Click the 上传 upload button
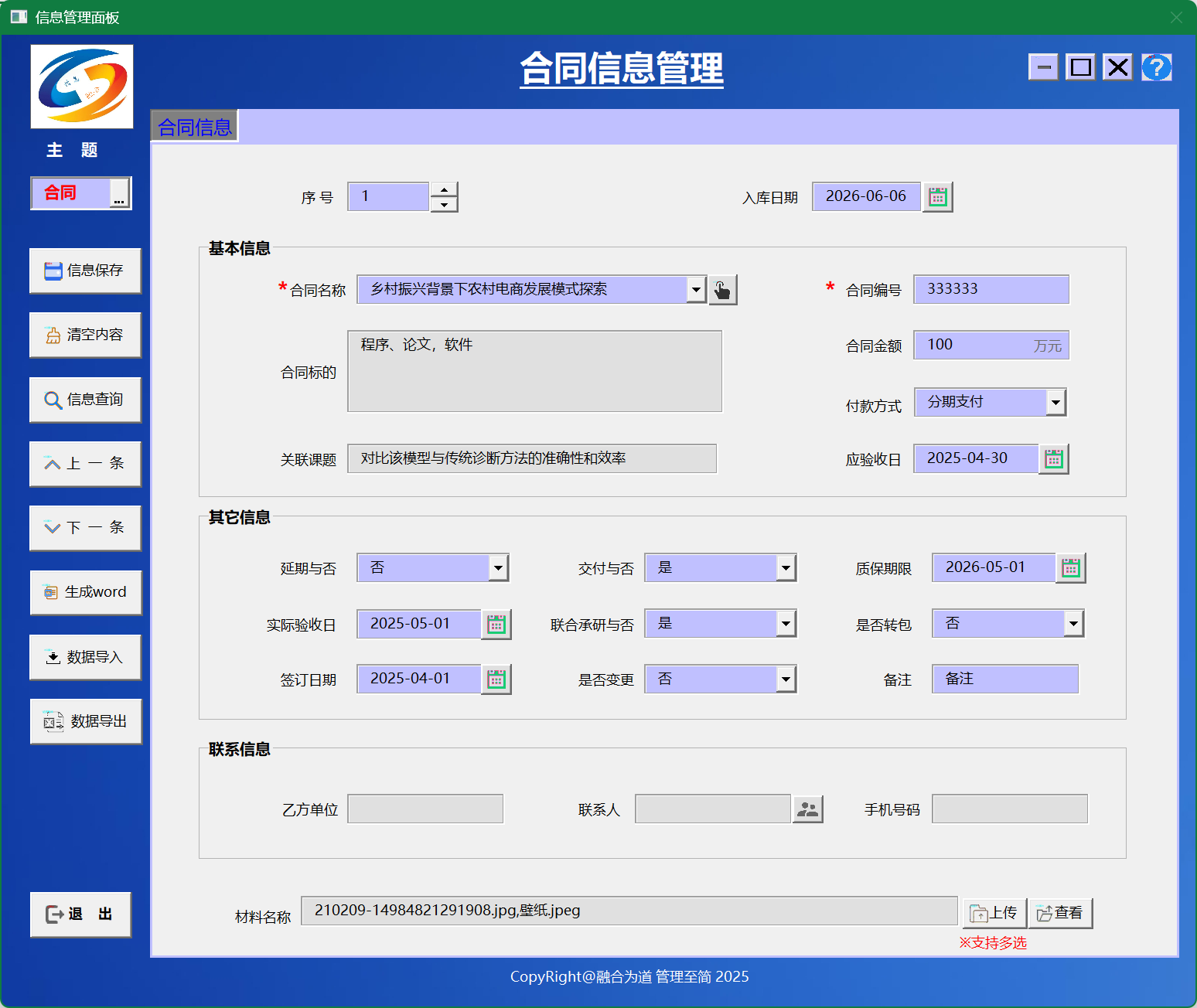This screenshot has height=1008, width=1197. [994, 913]
